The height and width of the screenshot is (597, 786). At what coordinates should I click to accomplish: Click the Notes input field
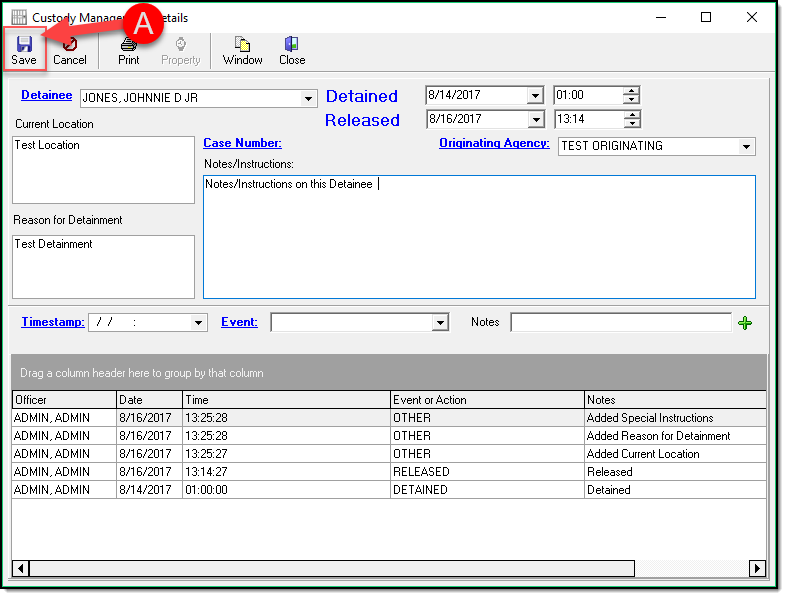[x=620, y=322]
